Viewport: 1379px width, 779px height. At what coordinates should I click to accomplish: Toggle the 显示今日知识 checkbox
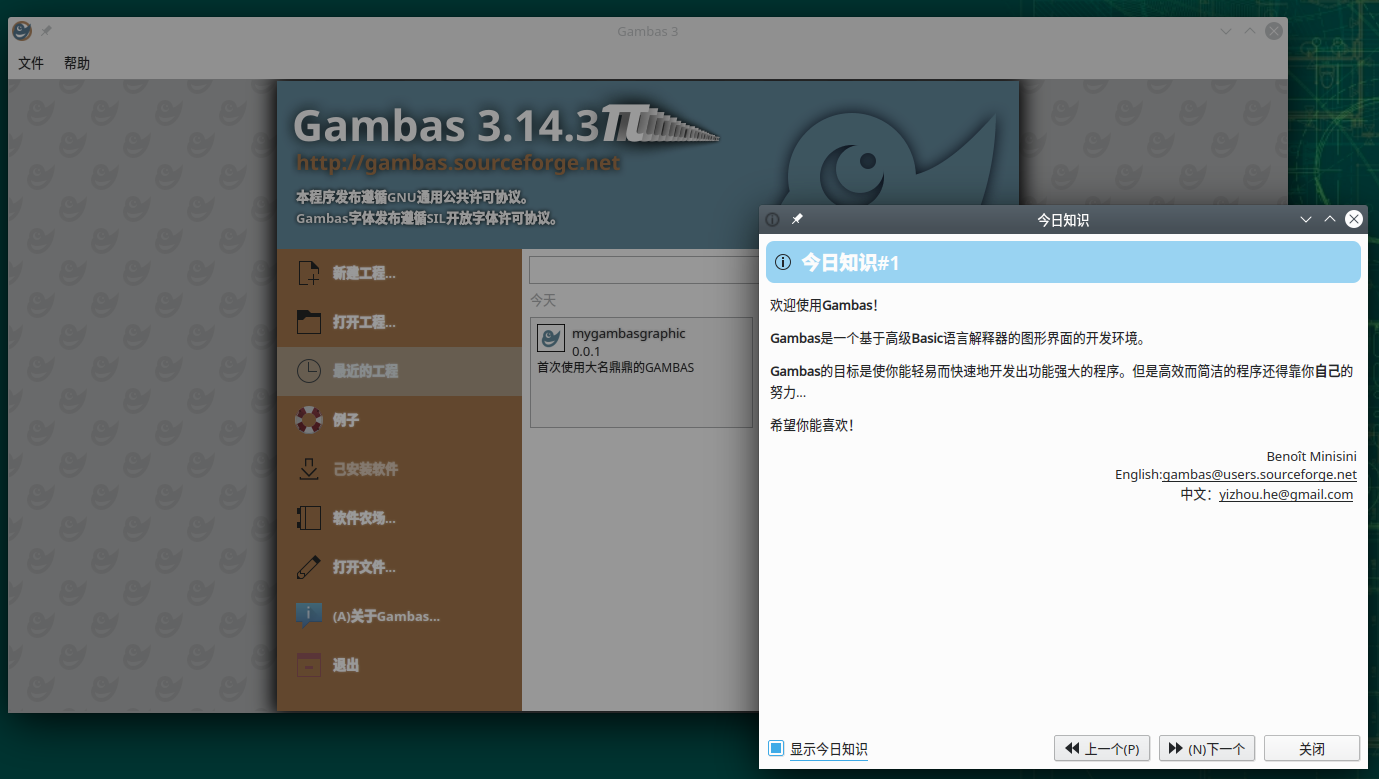[775, 747]
